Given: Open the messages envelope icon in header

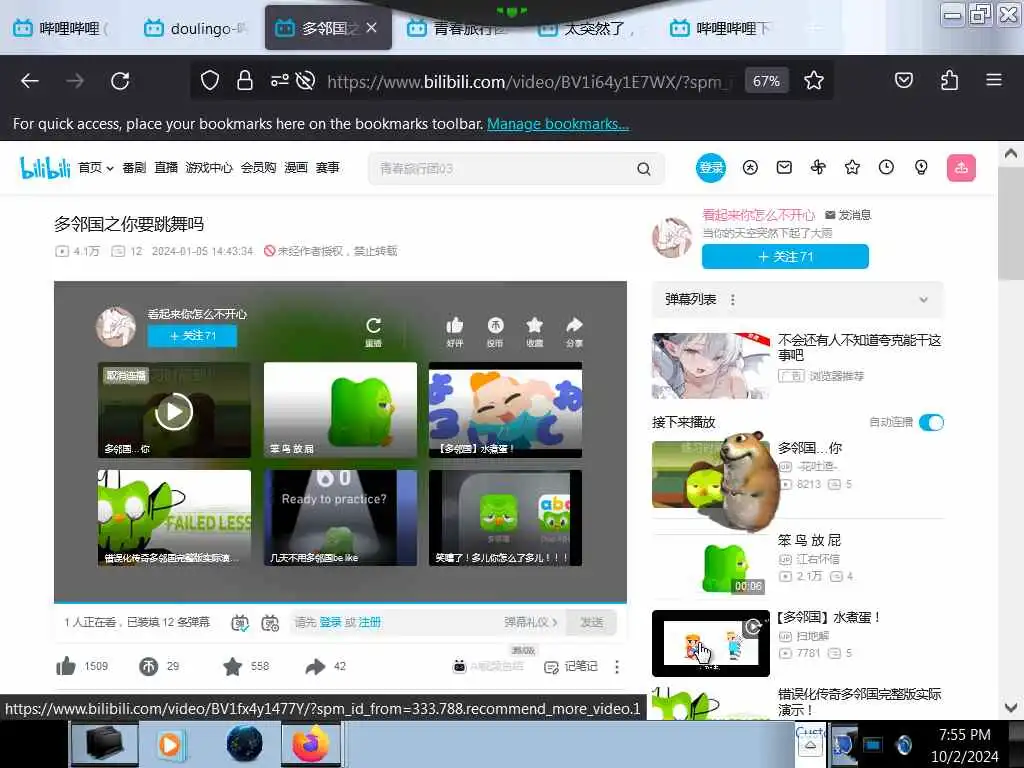Looking at the screenshot, I should (784, 168).
